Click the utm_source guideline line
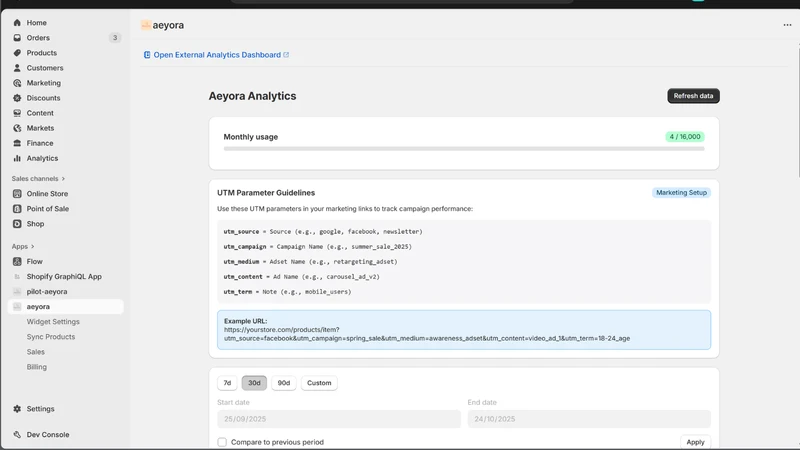Screen dimensions: 800x450 tap(323, 232)
